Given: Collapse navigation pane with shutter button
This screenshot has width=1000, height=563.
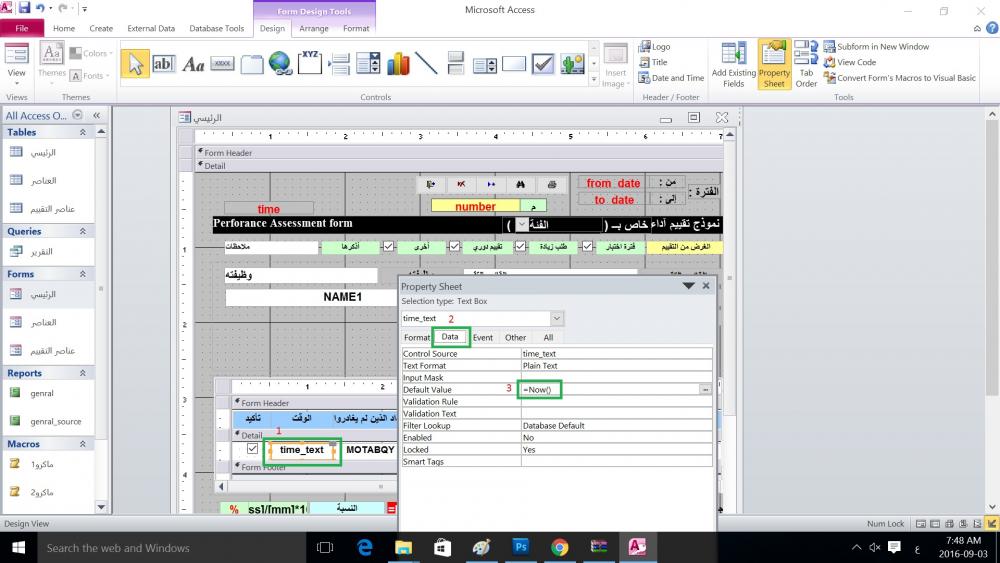Looking at the screenshot, I should click(x=97, y=115).
